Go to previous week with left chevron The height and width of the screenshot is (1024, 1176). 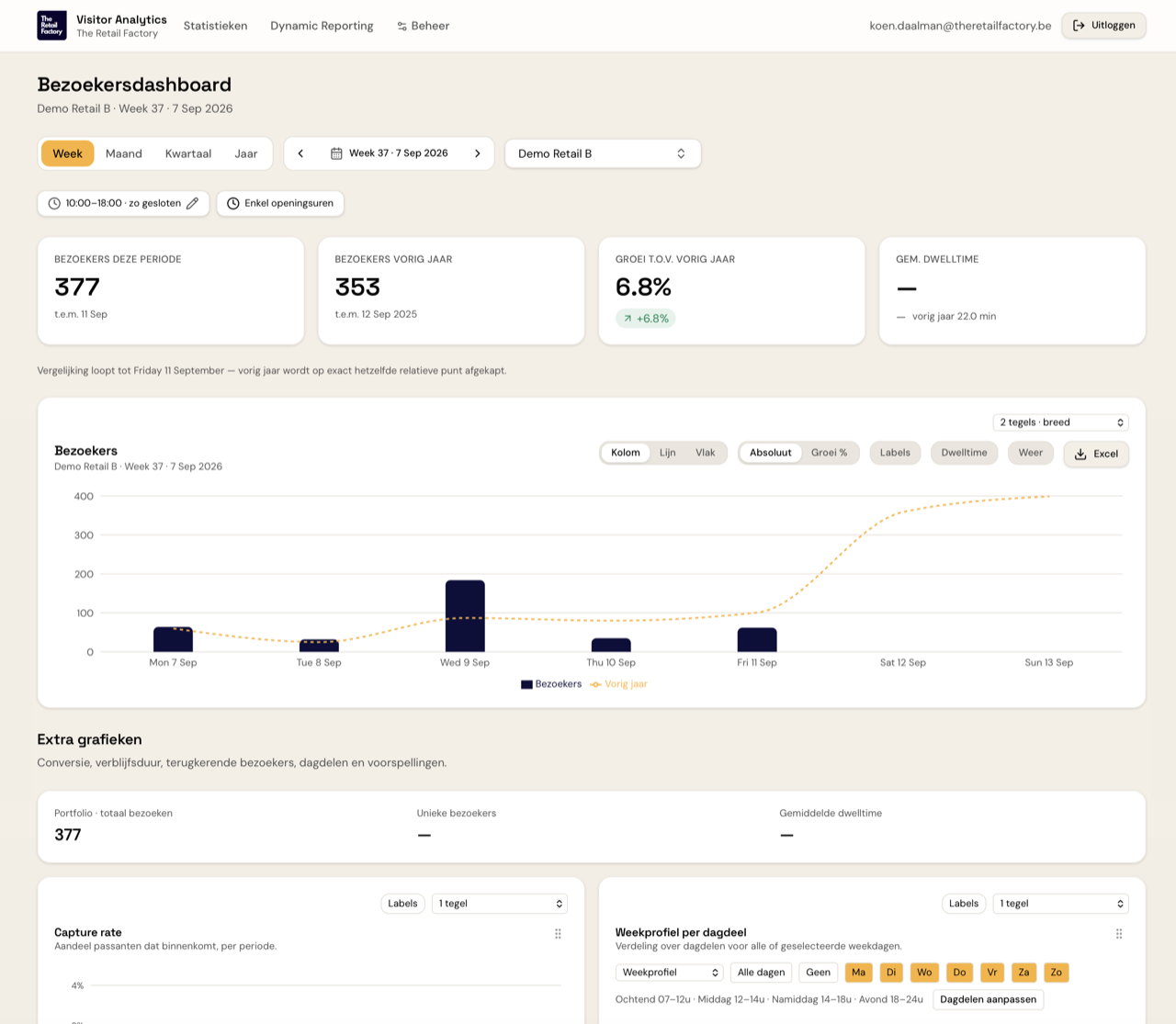point(300,153)
